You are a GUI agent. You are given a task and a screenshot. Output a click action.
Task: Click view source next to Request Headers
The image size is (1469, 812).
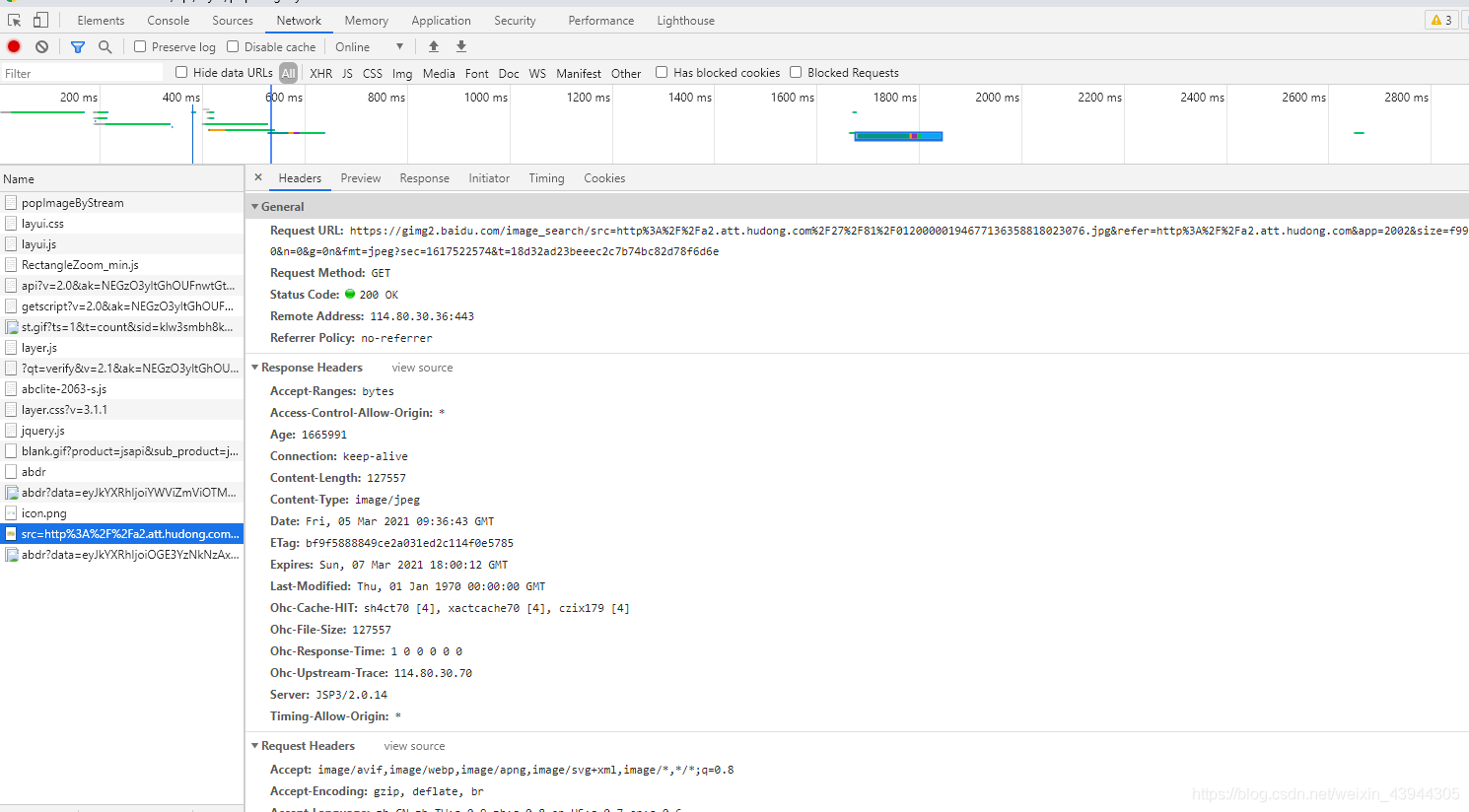414,746
